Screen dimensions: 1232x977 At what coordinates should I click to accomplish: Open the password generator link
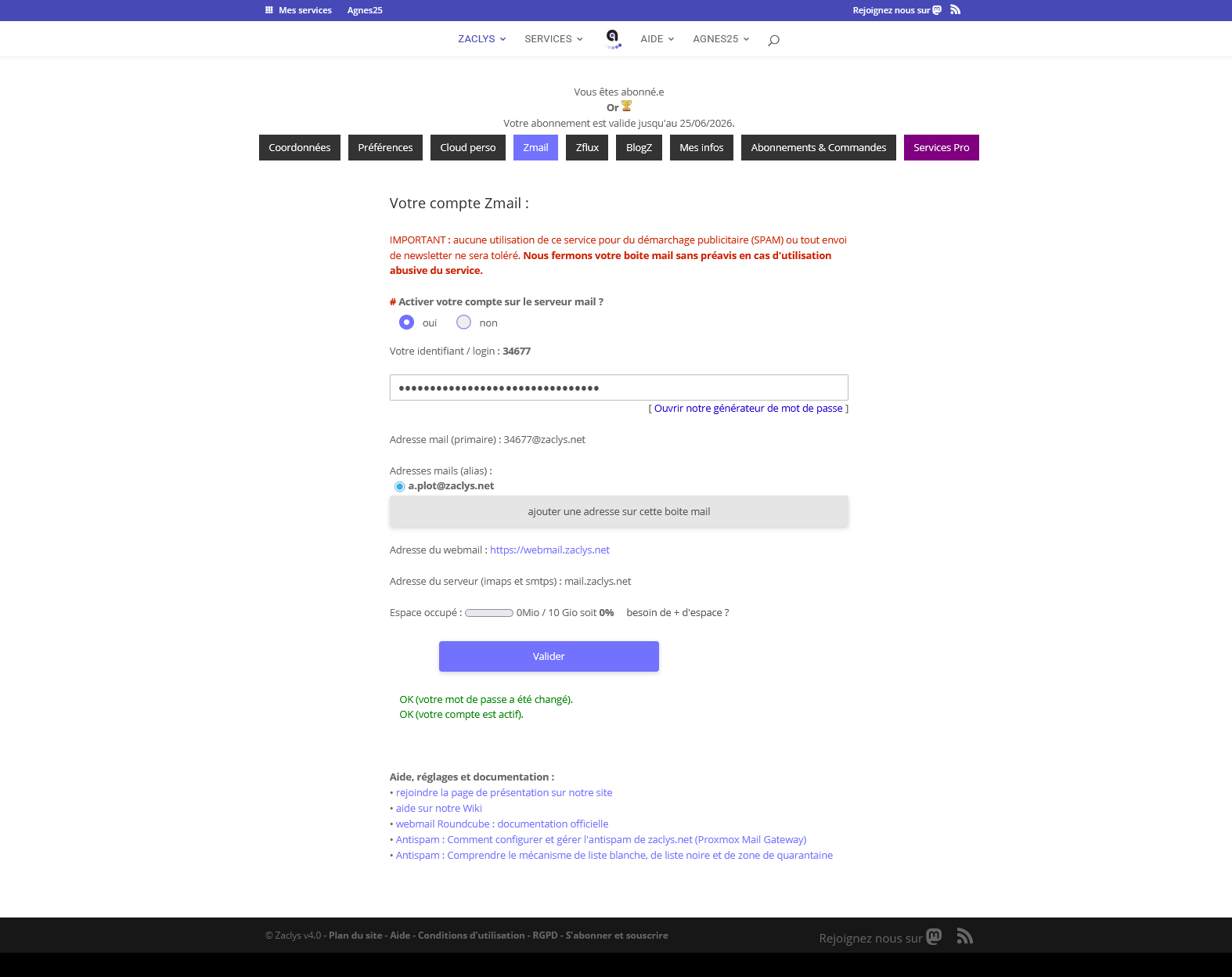point(747,409)
